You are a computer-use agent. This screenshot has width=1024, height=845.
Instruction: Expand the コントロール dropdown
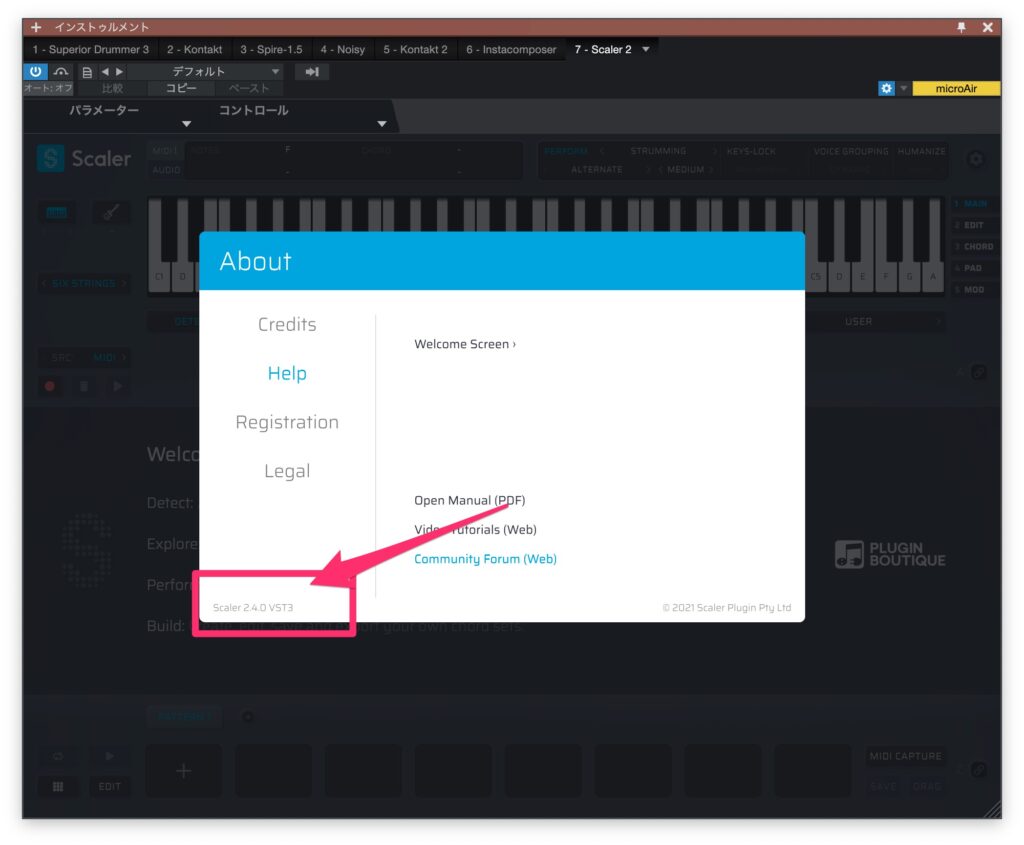pyautogui.click(x=381, y=124)
